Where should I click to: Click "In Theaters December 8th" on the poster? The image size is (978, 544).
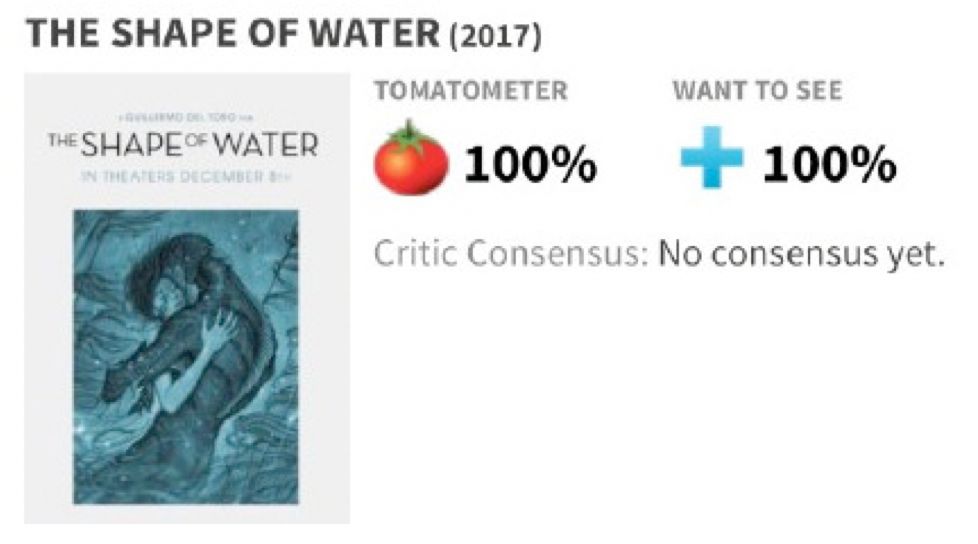pos(184,175)
